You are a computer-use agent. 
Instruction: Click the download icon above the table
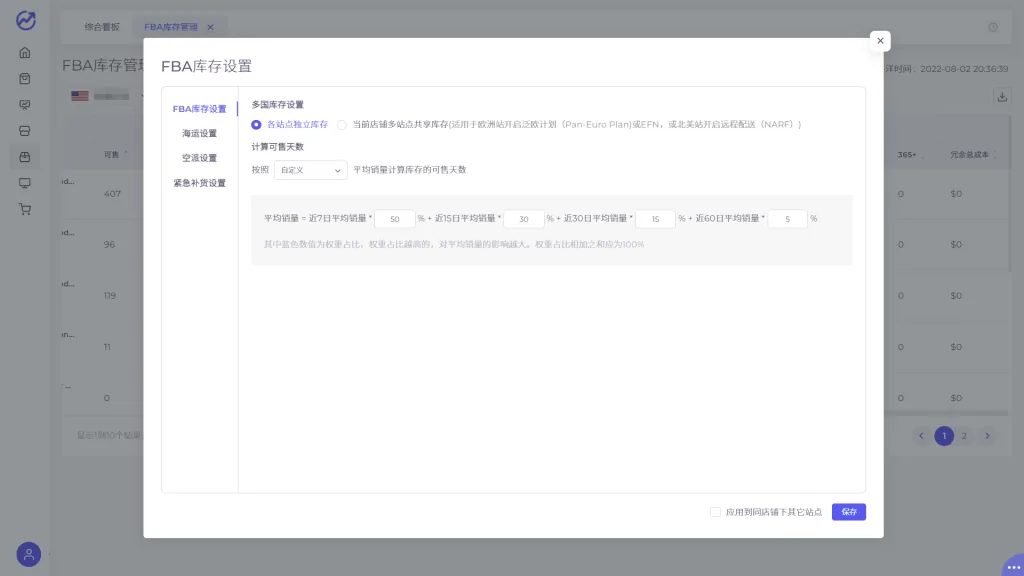[x=1002, y=97]
